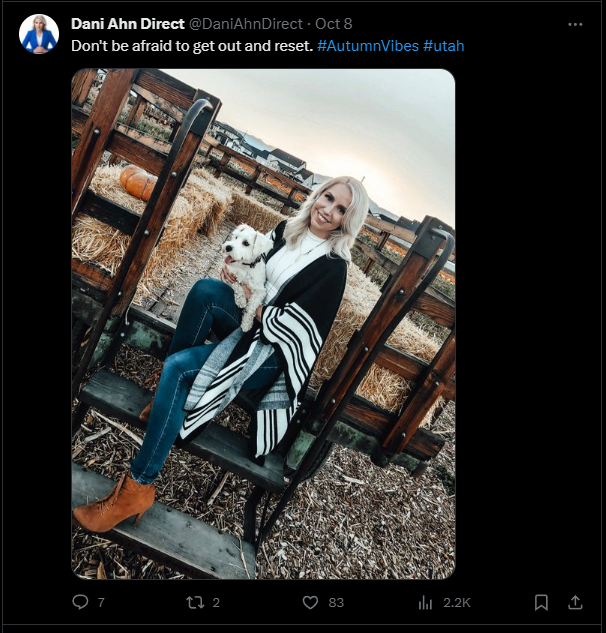Viewport: 606px width, 633px height.
Task: Bookmark this tweet
Action: (x=541, y=602)
